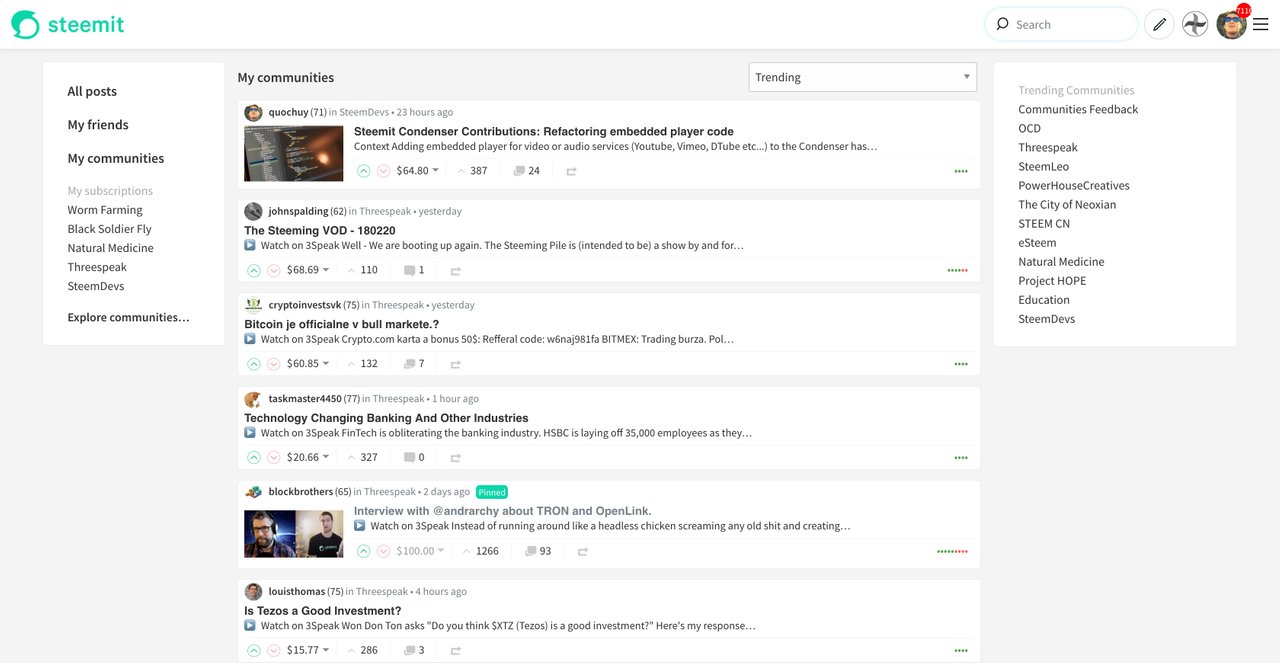Open STEEM CN trending community
1280x663 pixels.
click(1044, 223)
